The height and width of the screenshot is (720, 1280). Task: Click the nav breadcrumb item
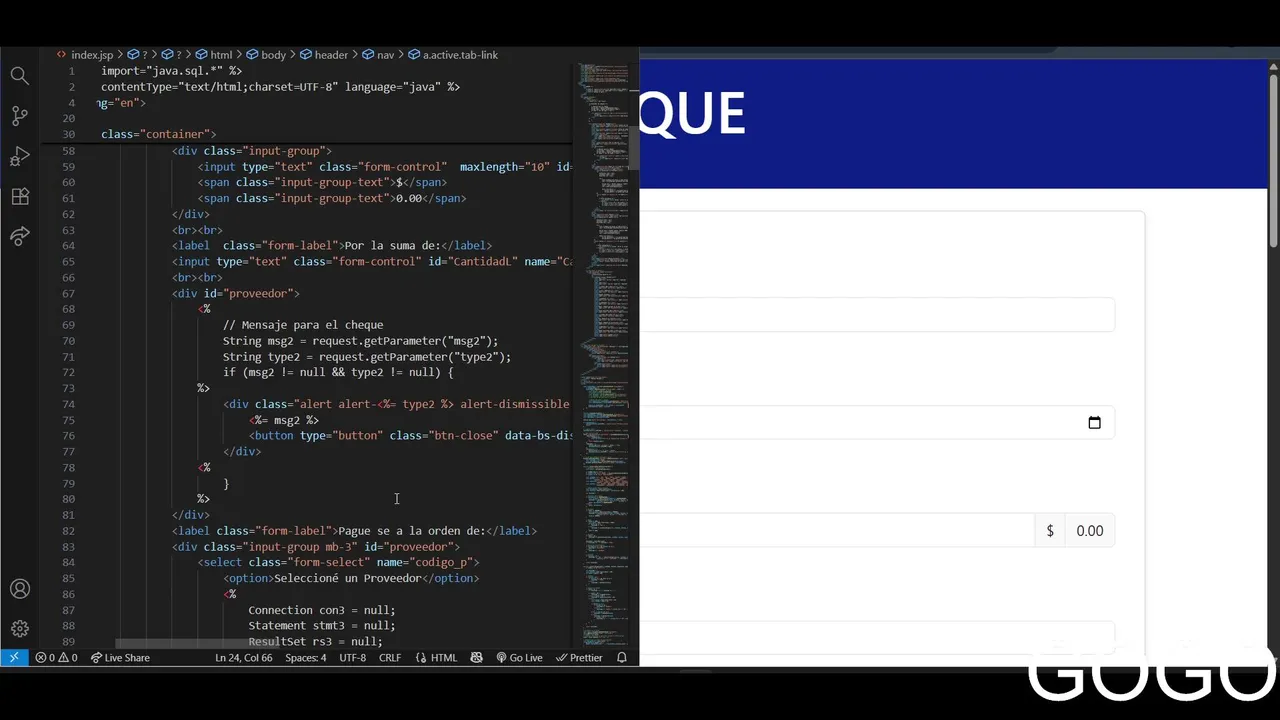tap(378, 55)
